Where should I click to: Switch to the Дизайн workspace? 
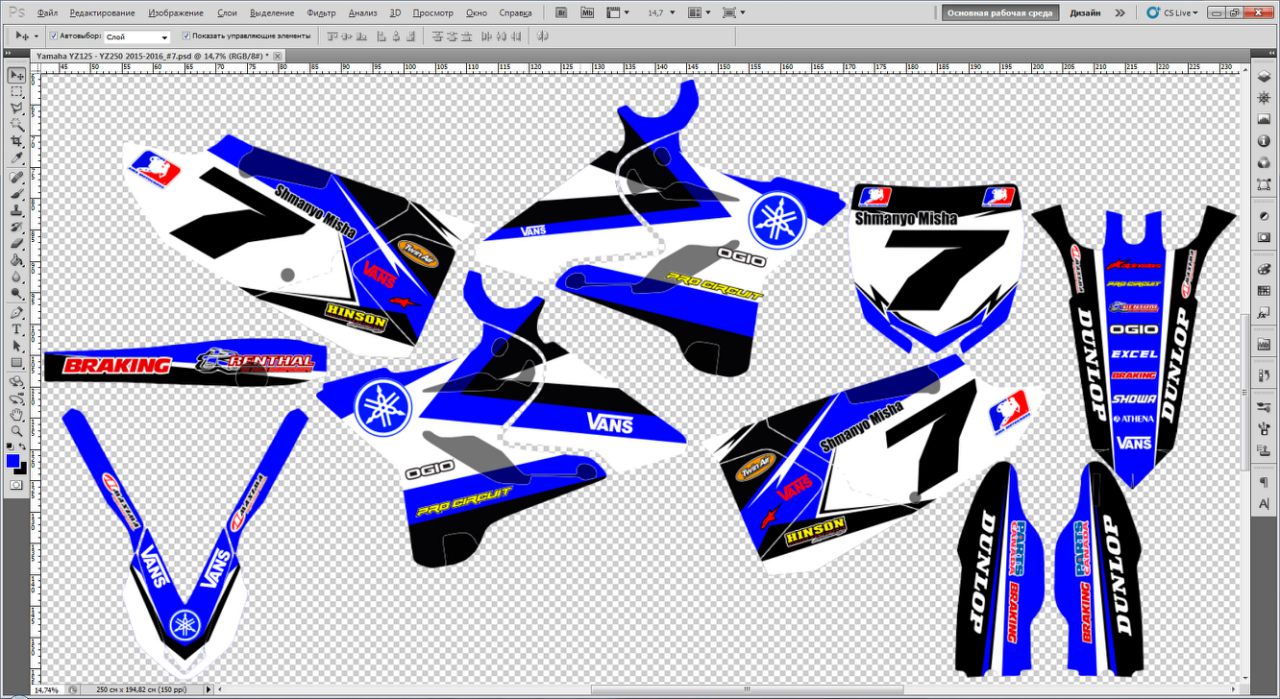tap(1085, 13)
